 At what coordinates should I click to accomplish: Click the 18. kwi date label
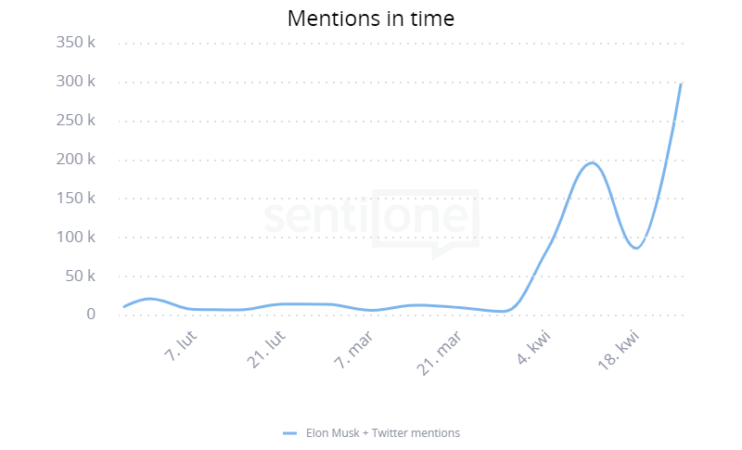pos(620,350)
